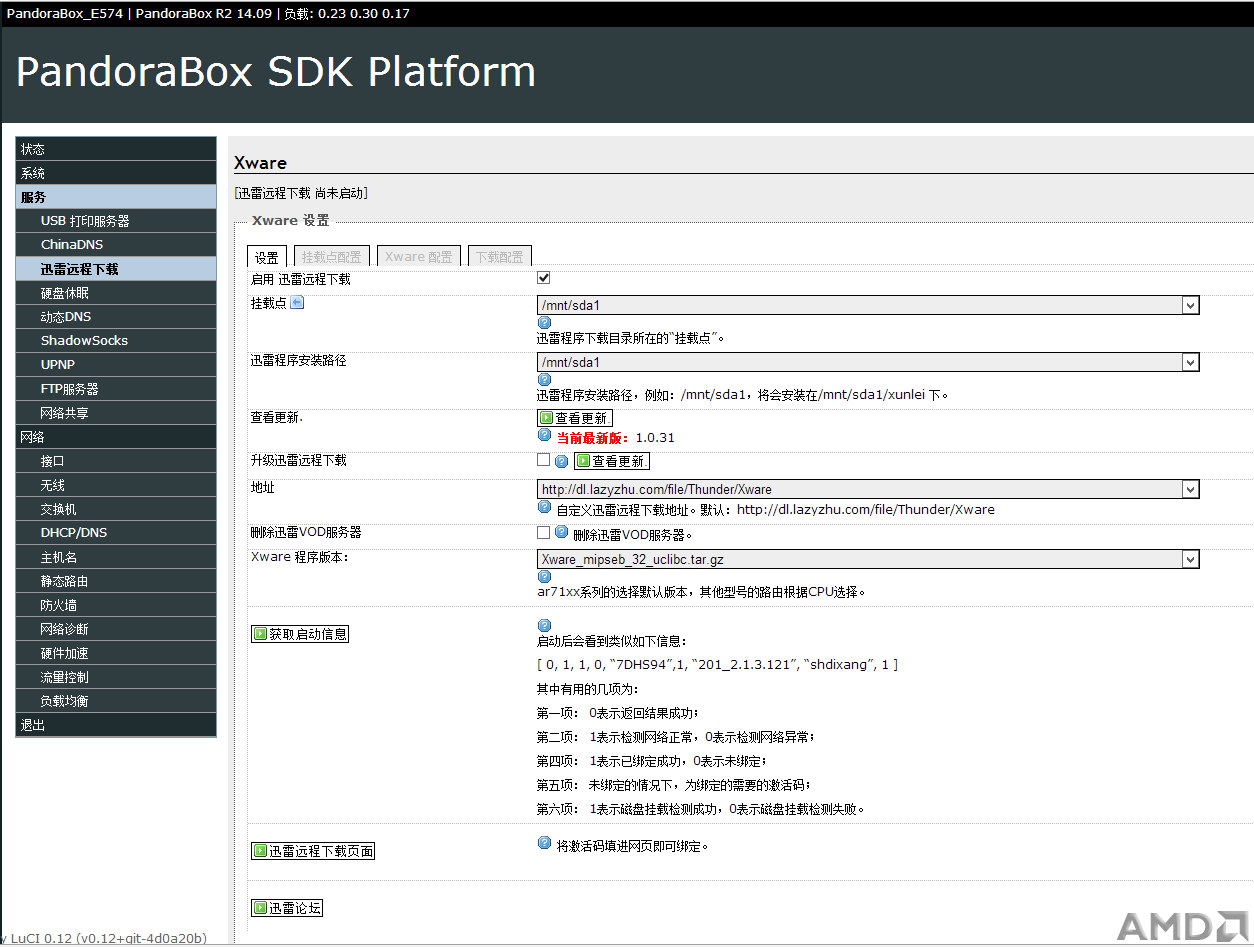Open the 挂载点 dropdown
This screenshot has width=1254, height=947.
[x=868, y=305]
